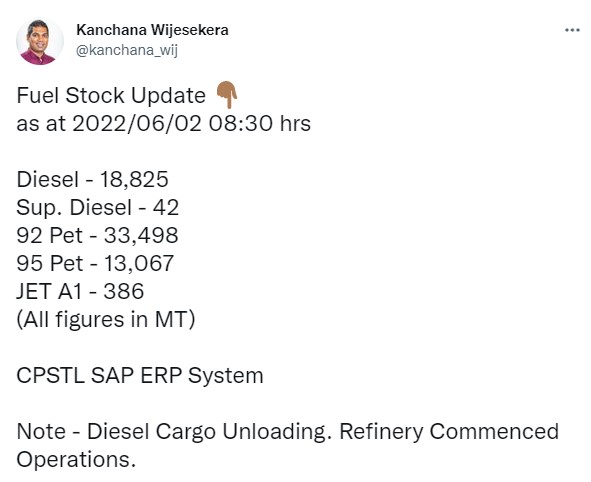Click Kanchana Wijesekera's profile picture

point(40,41)
